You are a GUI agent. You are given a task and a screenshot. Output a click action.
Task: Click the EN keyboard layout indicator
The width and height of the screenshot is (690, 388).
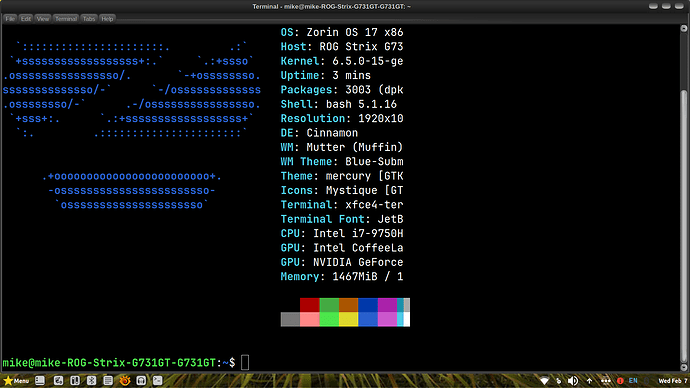pos(633,381)
